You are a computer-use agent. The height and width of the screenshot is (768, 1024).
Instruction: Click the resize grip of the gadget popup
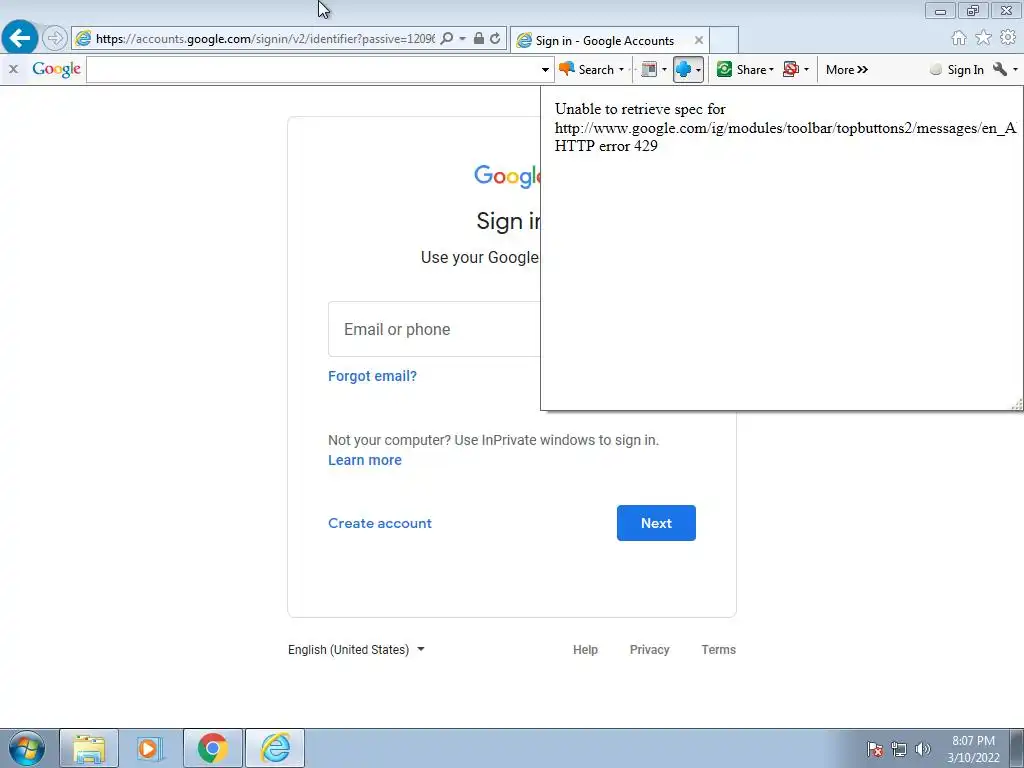(1017, 405)
